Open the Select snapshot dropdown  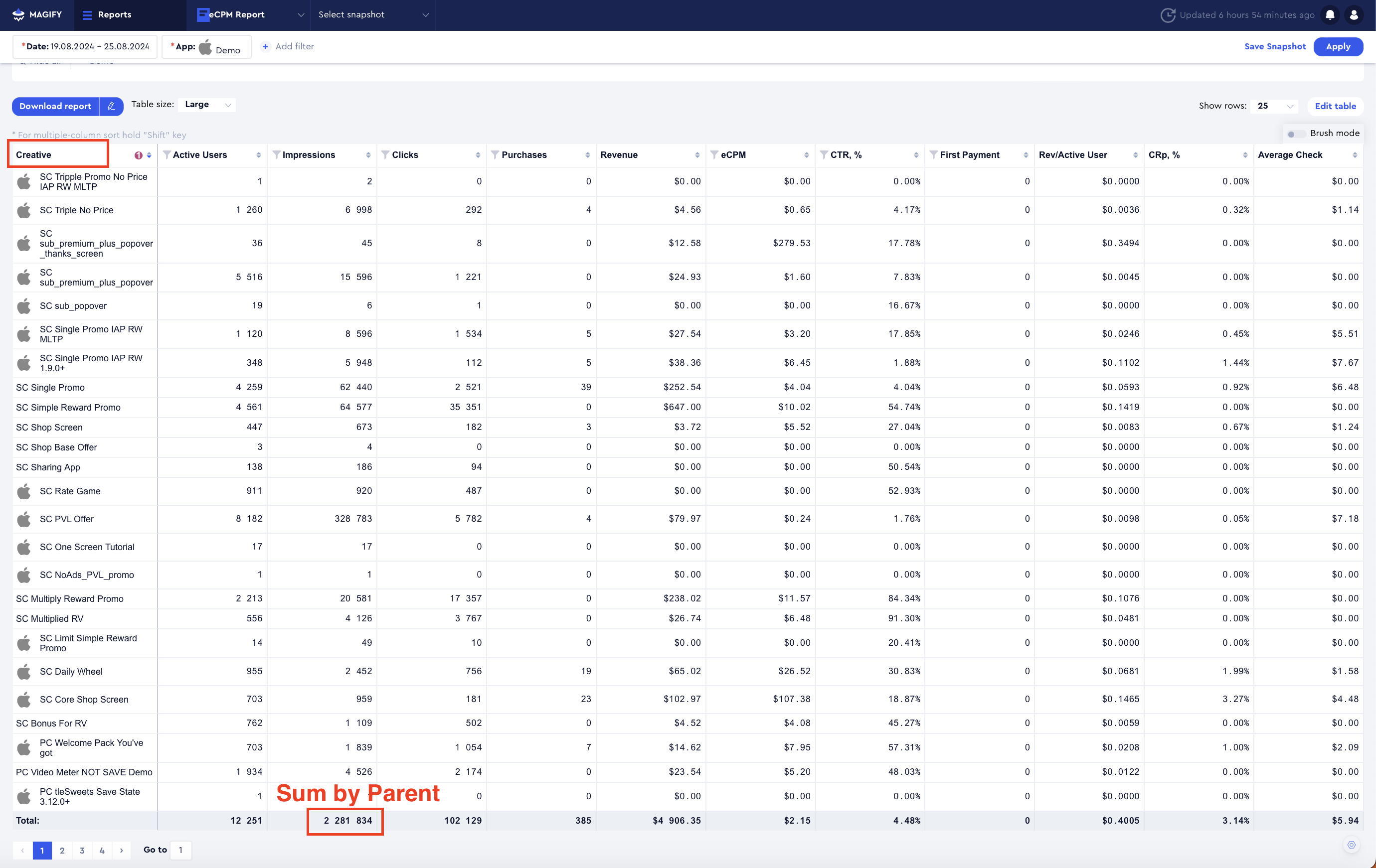pyautogui.click(x=372, y=15)
